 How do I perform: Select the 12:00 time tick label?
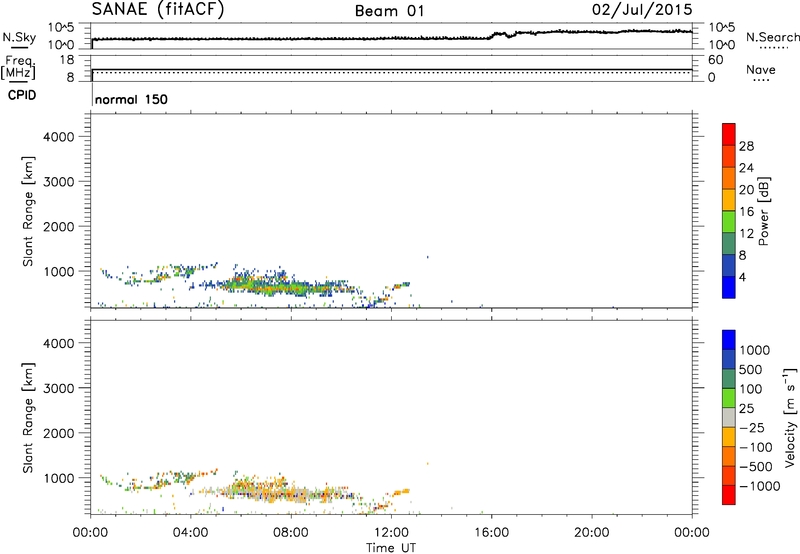391,533
